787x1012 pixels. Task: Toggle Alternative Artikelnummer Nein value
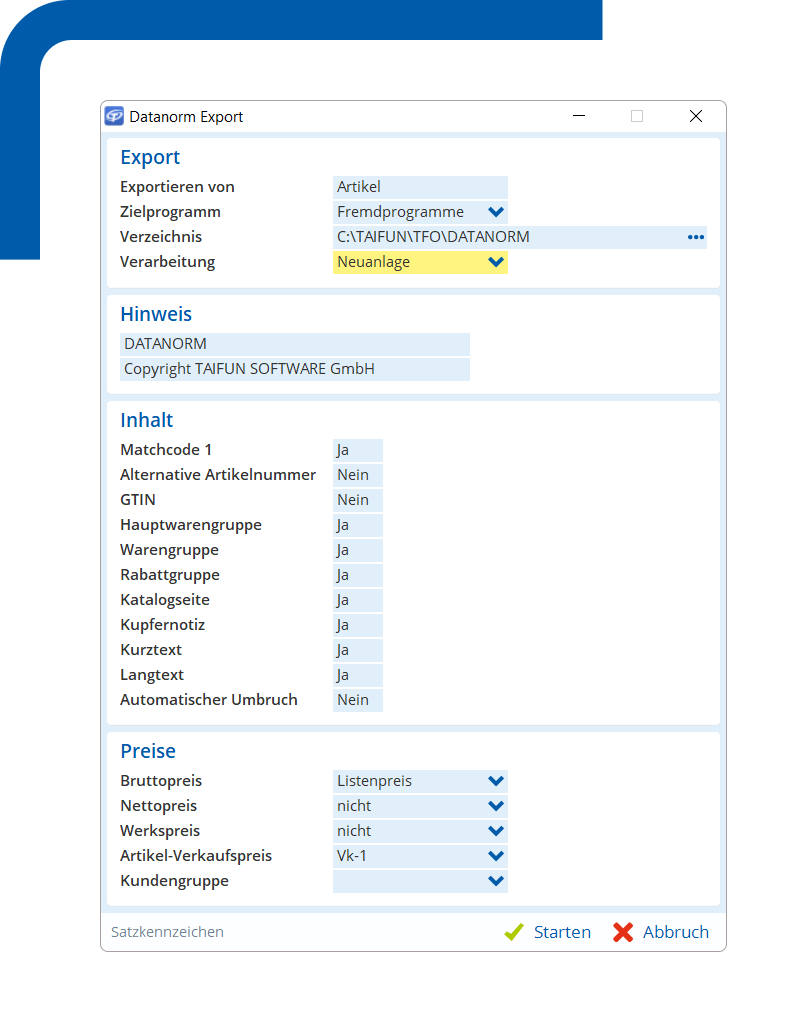click(357, 475)
